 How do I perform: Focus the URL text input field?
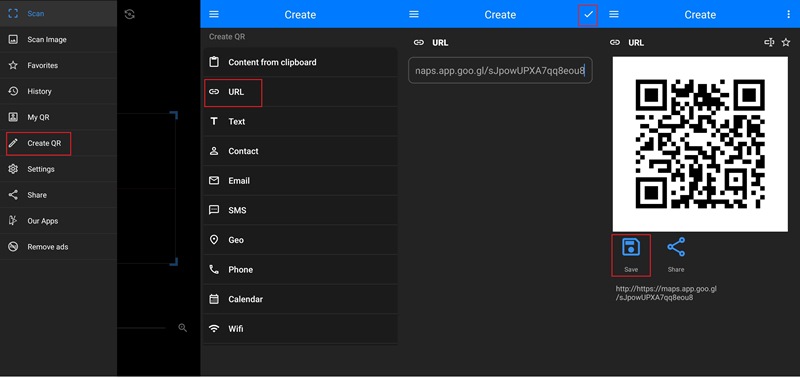click(x=500, y=70)
